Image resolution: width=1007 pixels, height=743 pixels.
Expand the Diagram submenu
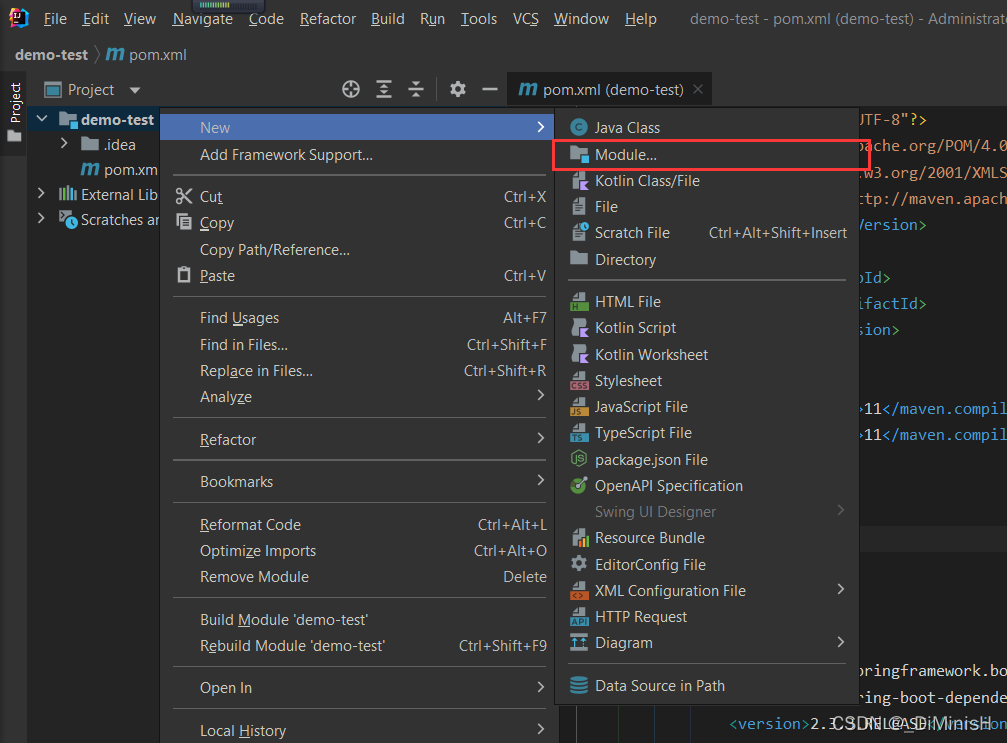[x=841, y=642]
